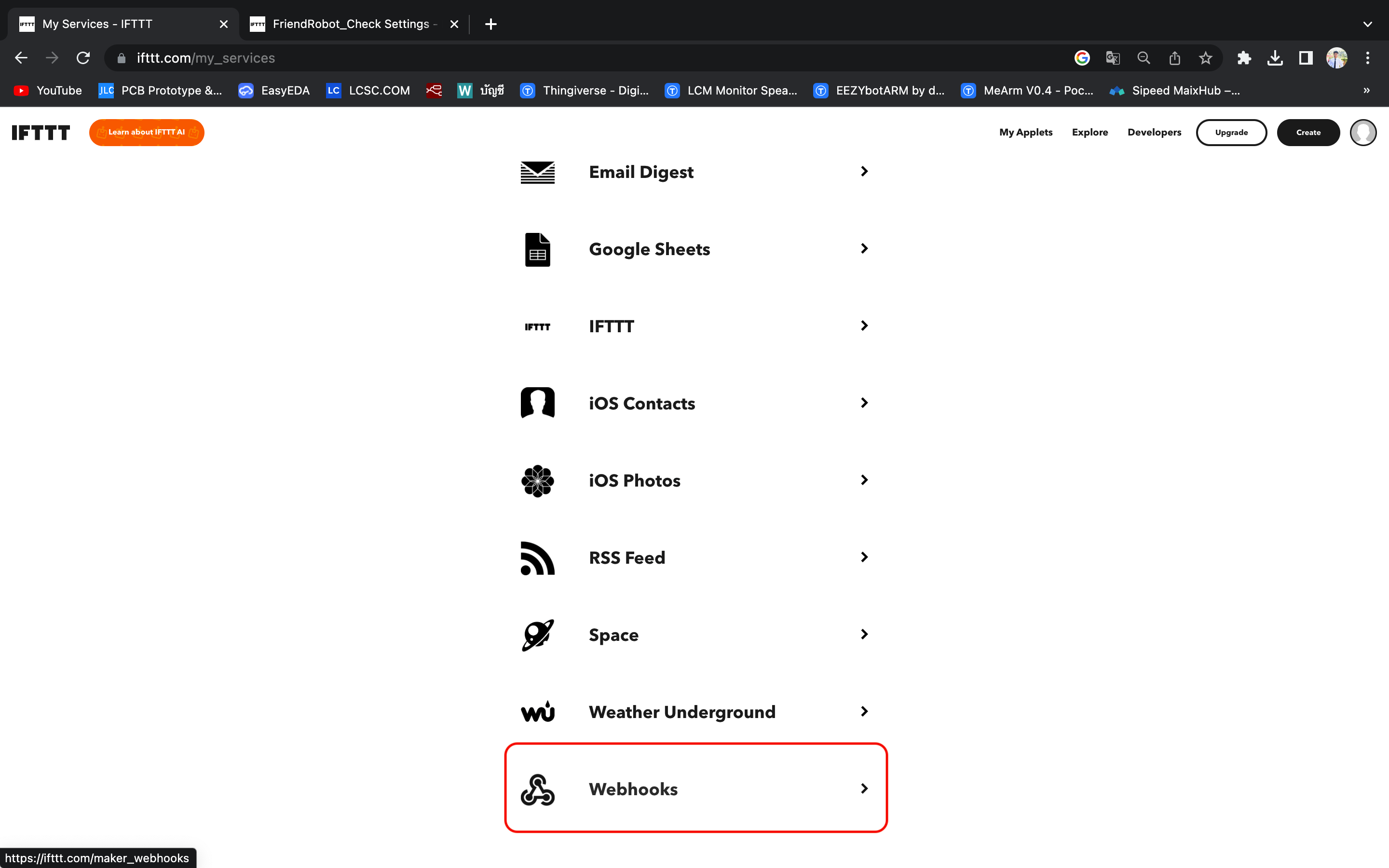The width and height of the screenshot is (1389, 868).
Task: Open the Explore header link
Action: coord(1090,133)
